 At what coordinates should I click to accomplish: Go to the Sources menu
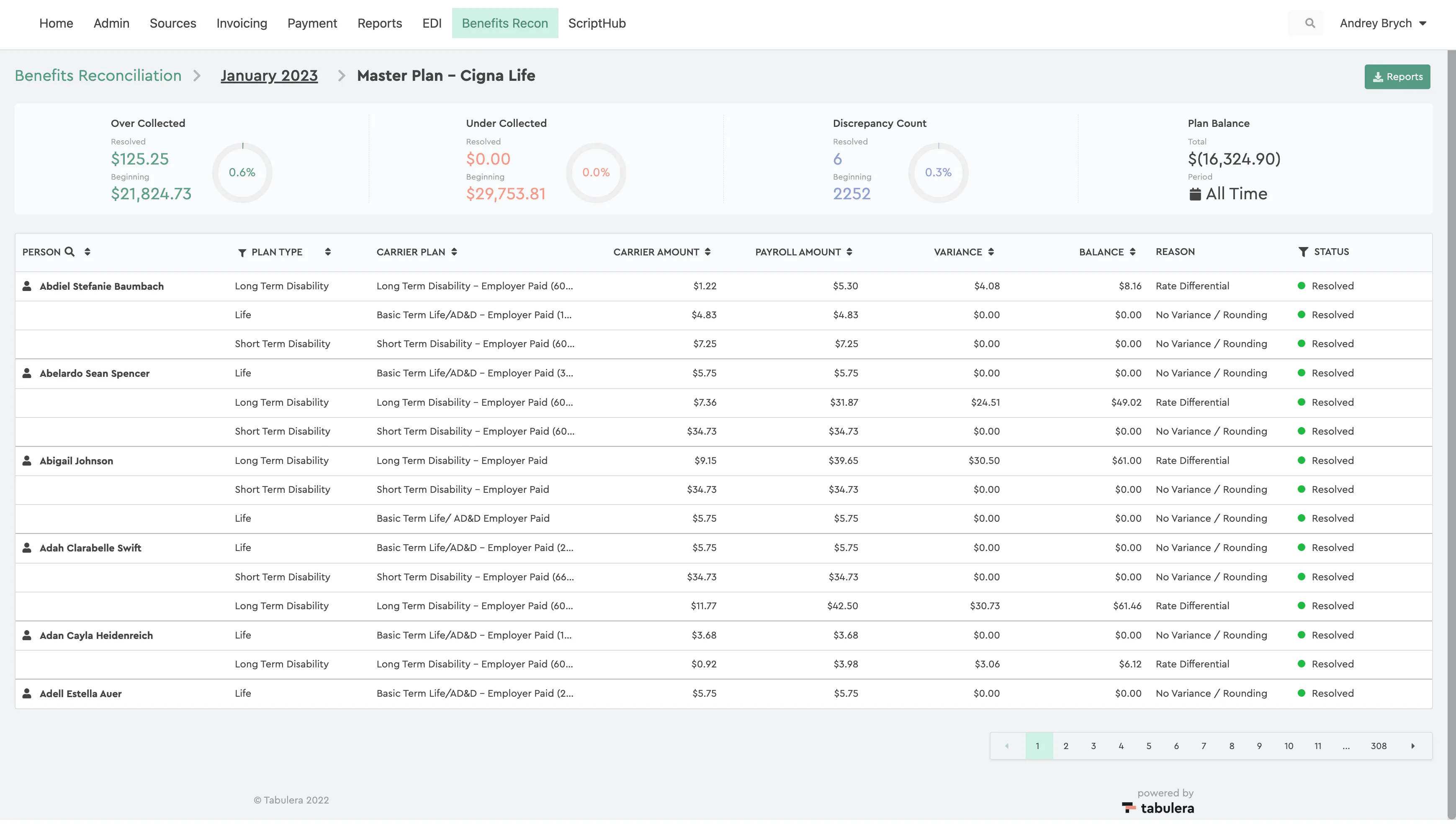pyautogui.click(x=172, y=23)
